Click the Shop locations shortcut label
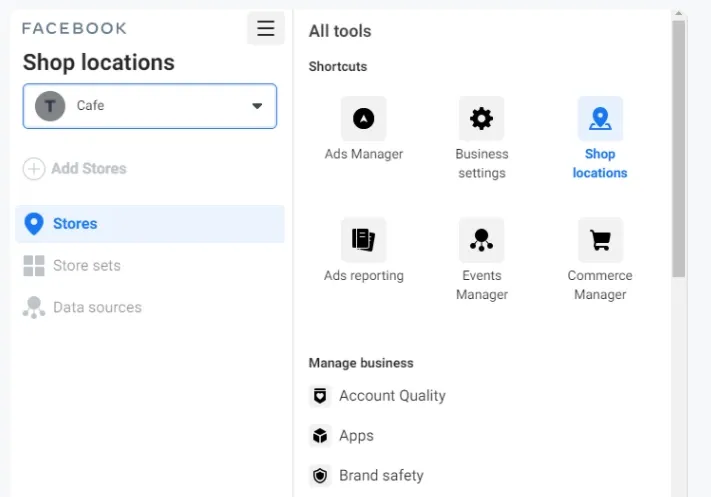Image resolution: width=711 pixels, height=497 pixels. 600,163
